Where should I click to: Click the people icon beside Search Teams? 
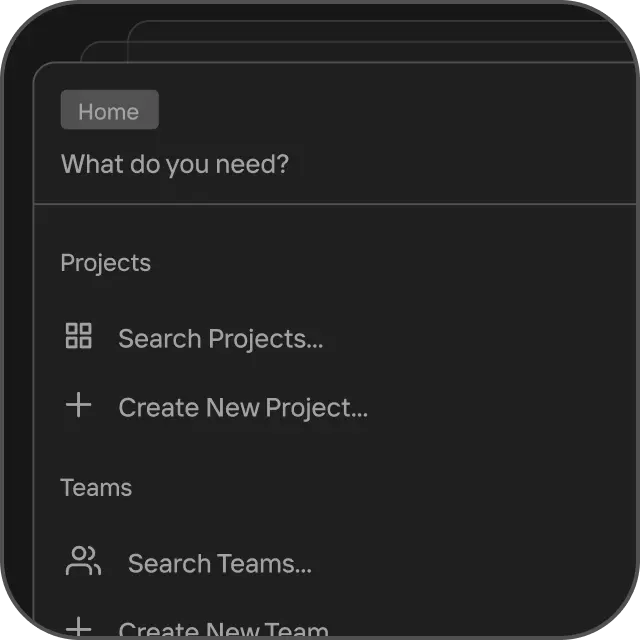tap(83, 561)
